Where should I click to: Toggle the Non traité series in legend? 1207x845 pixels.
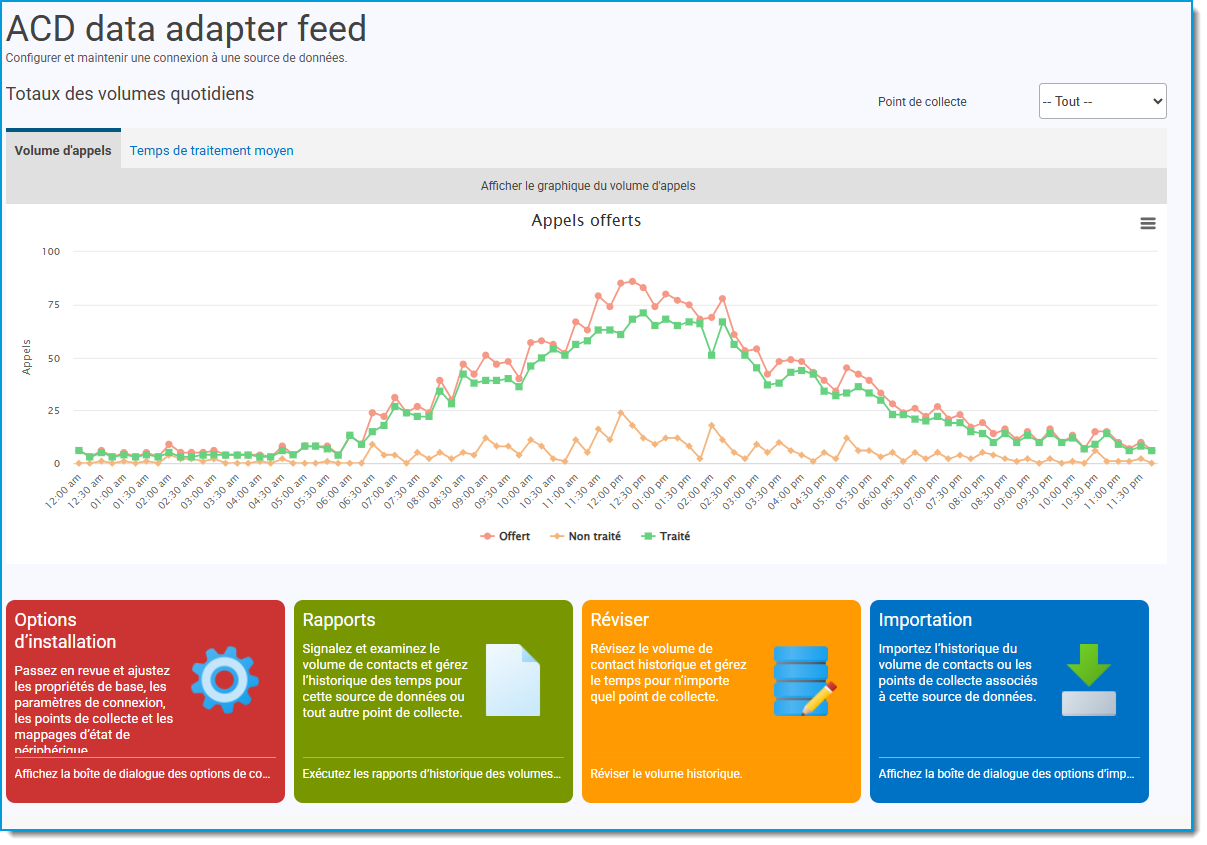click(585, 536)
